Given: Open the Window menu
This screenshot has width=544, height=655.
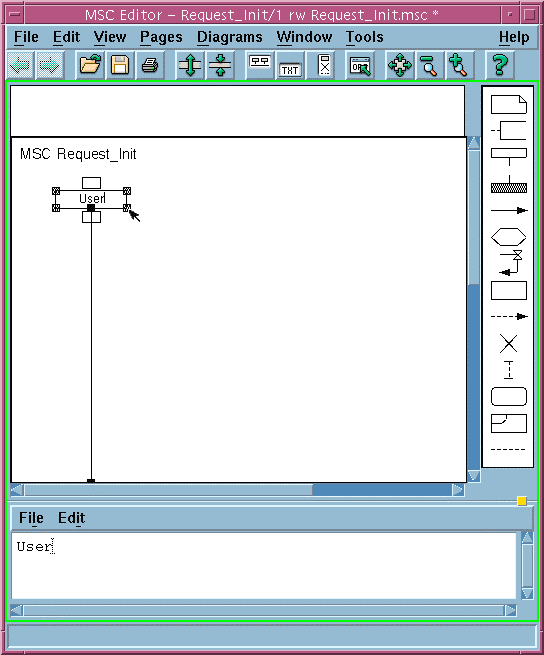Looking at the screenshot, I should (304, 37).
